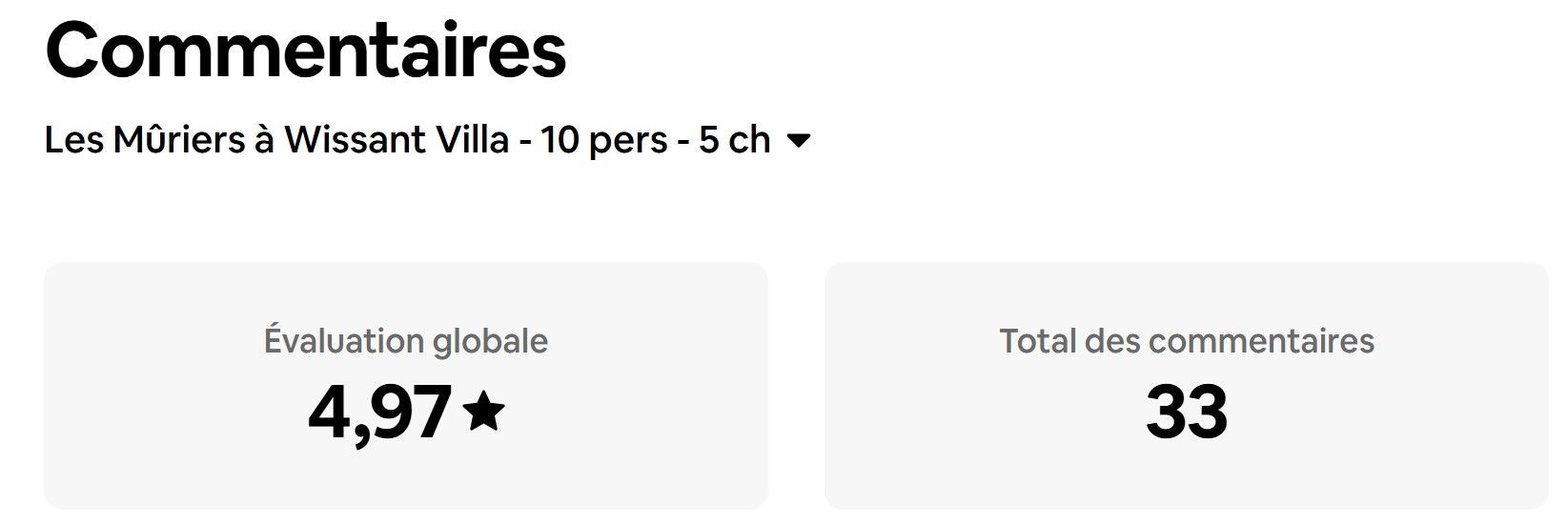Click the star icon beside 4,97
Screen dimensions: 1568x524
(483, 412)
